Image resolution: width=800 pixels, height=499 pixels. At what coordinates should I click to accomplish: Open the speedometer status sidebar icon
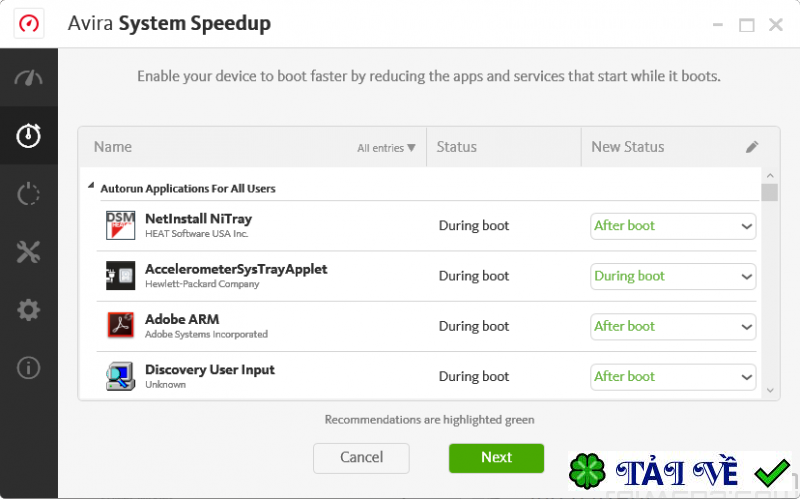(28, 79)
